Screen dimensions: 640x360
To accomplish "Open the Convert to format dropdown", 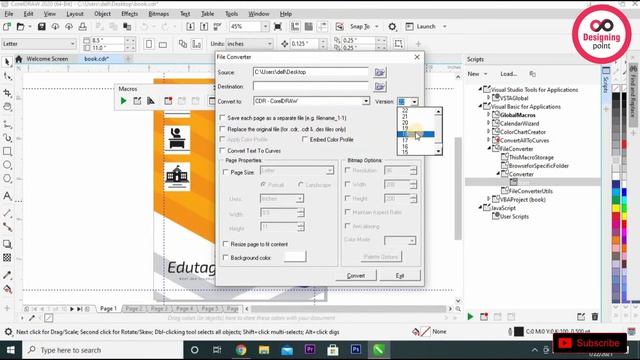I will 366,101.
